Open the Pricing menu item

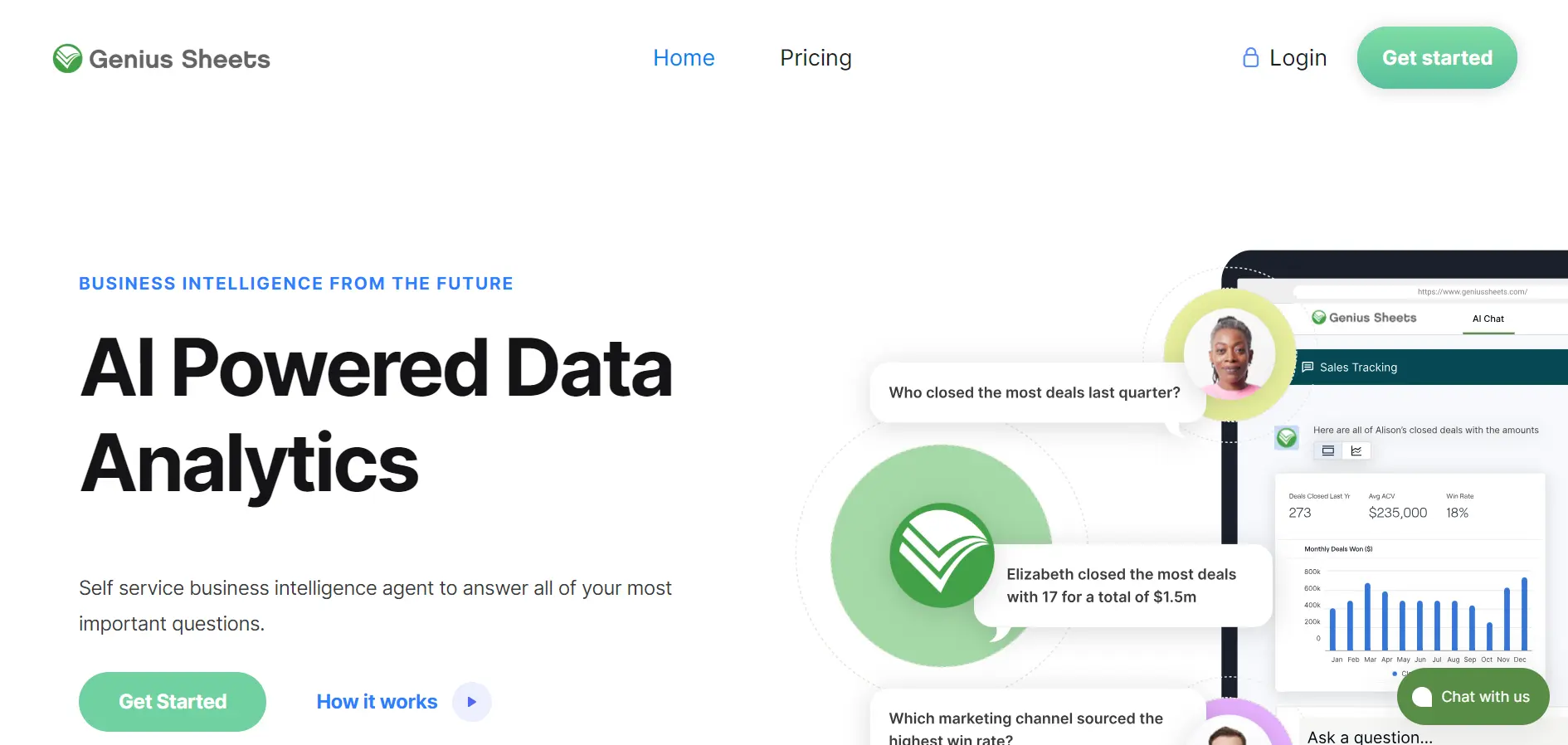(x=816, y=58)
